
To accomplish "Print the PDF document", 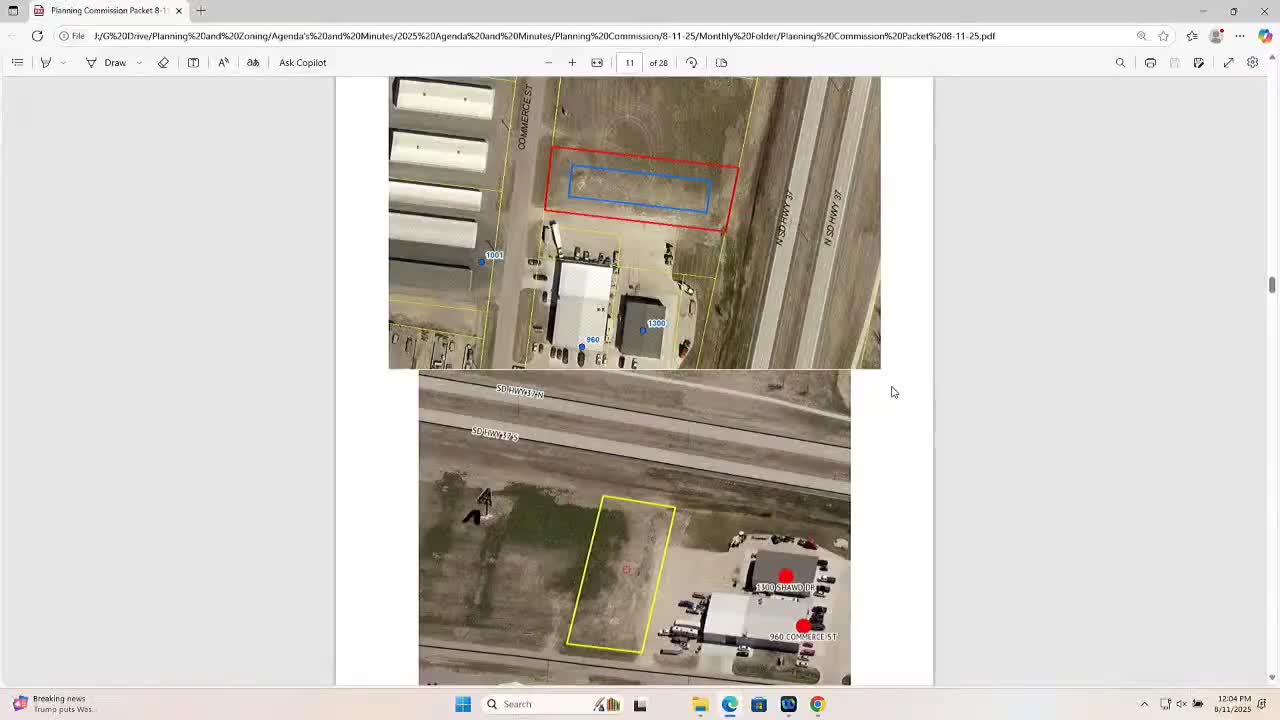I will click(x=1150, y=62).
